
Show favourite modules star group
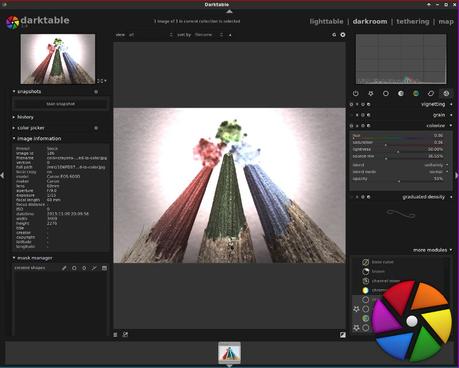[x=371, y=93]
